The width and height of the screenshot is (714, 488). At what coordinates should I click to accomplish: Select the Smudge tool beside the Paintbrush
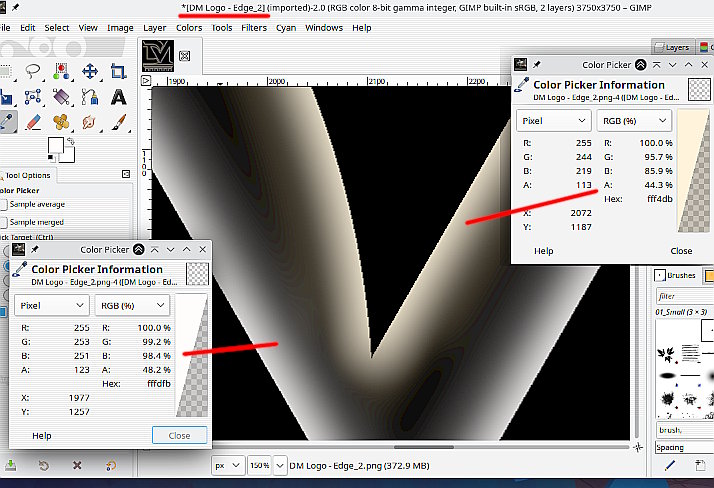(89, 122)
